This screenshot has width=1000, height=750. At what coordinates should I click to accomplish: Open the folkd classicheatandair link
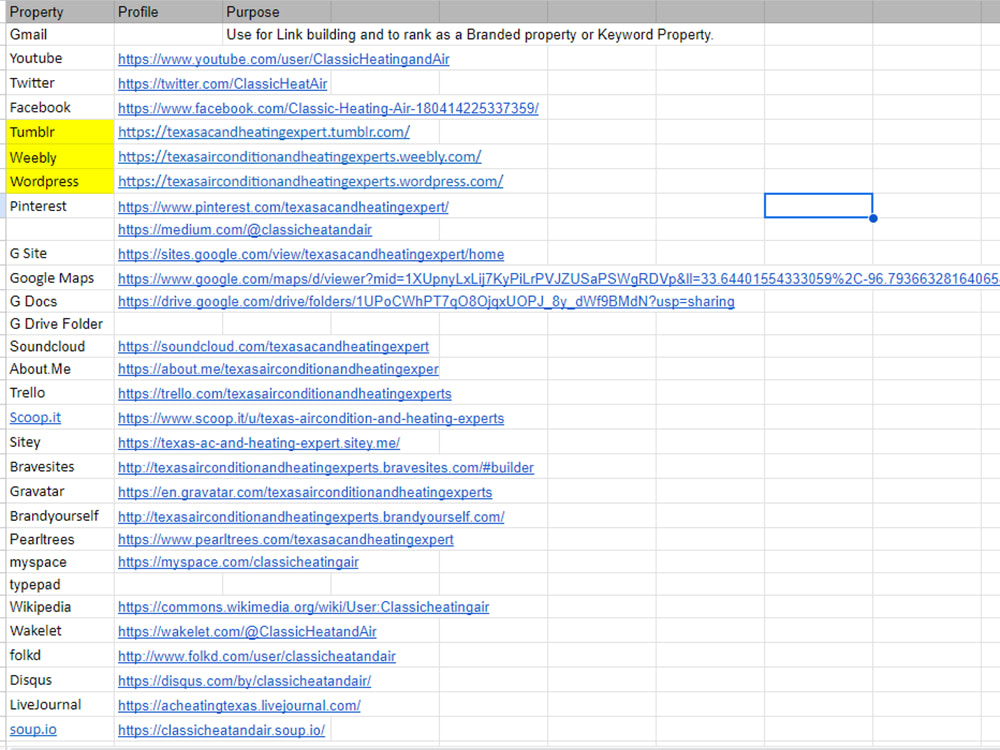(257, 656)
